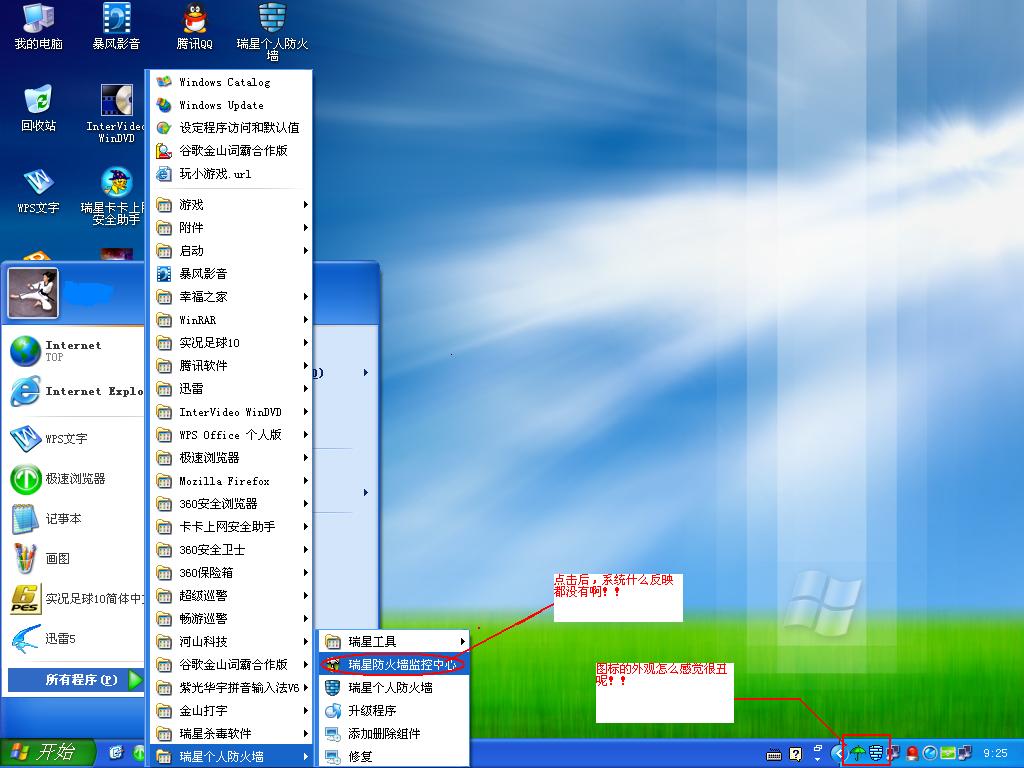
Task: Expand the 瑞星杀毒软件 folder
Action: [231, 733]
